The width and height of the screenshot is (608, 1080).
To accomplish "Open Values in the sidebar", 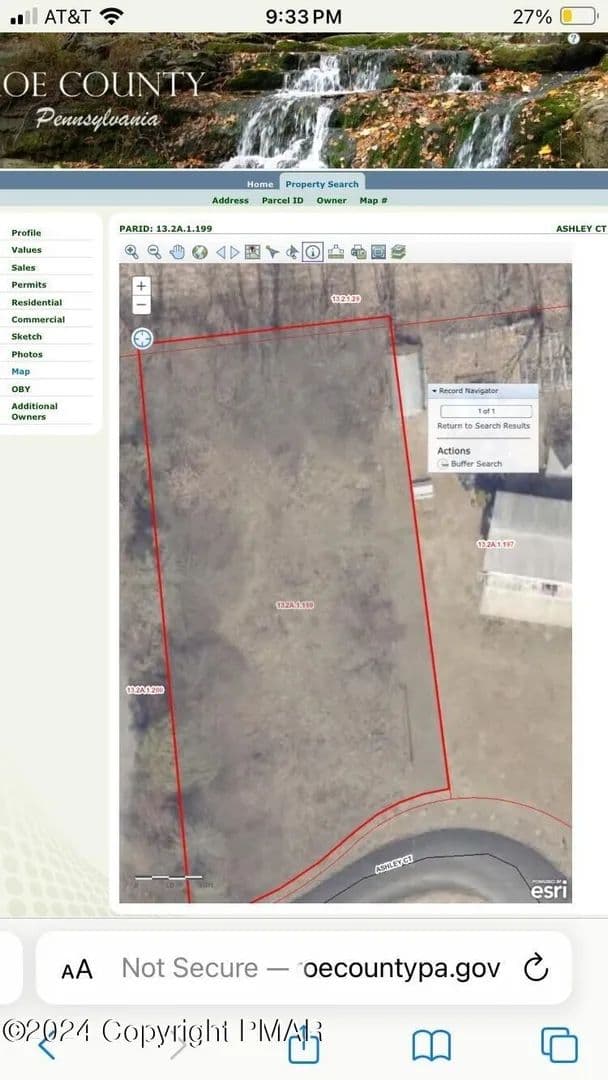I will coord(26,250).
